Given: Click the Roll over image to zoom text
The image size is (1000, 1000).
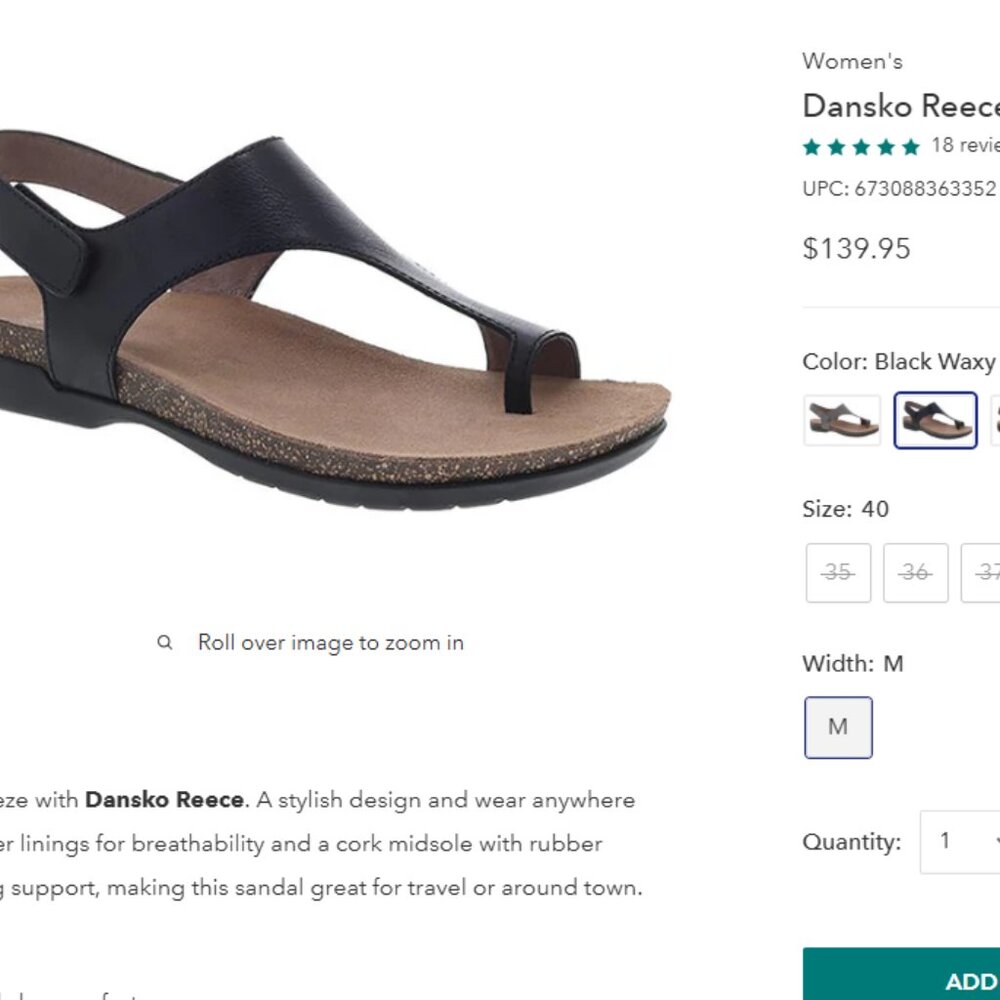Looking at the screenshot, I should [330, 643].
